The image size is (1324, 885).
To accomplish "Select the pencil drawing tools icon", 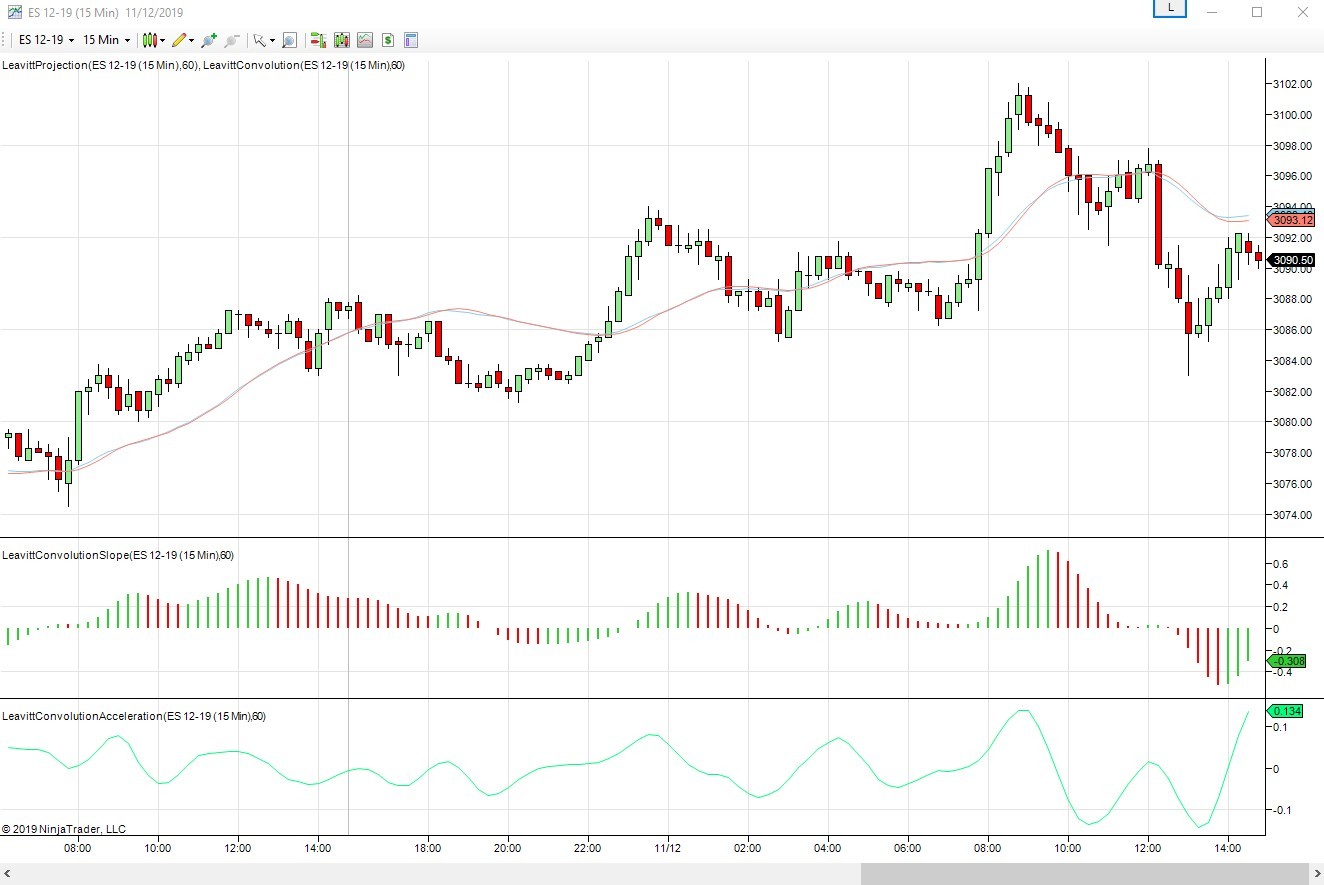I will click(x=179, y=40).
